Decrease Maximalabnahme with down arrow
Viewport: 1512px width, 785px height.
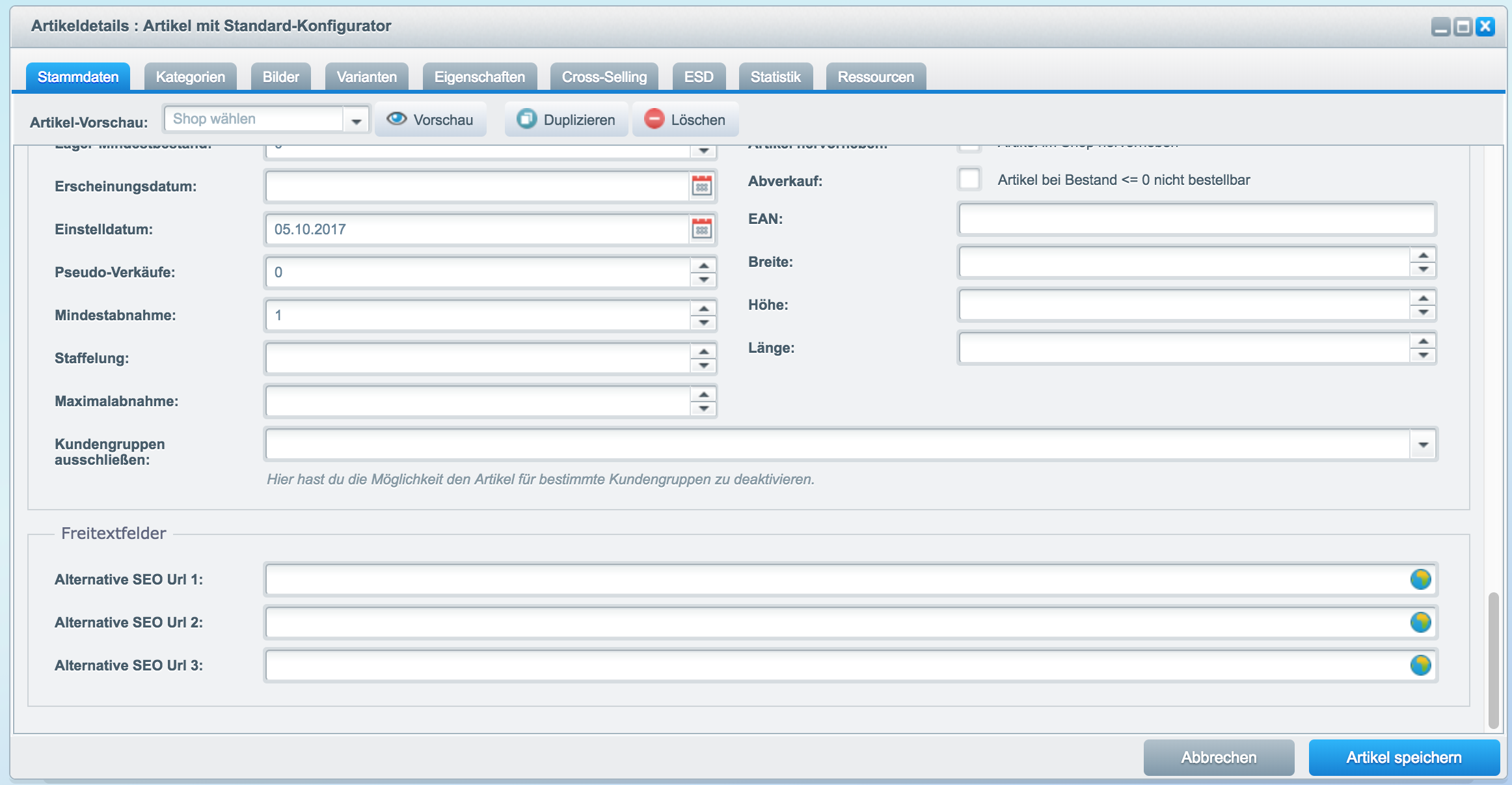coord(703,409)
